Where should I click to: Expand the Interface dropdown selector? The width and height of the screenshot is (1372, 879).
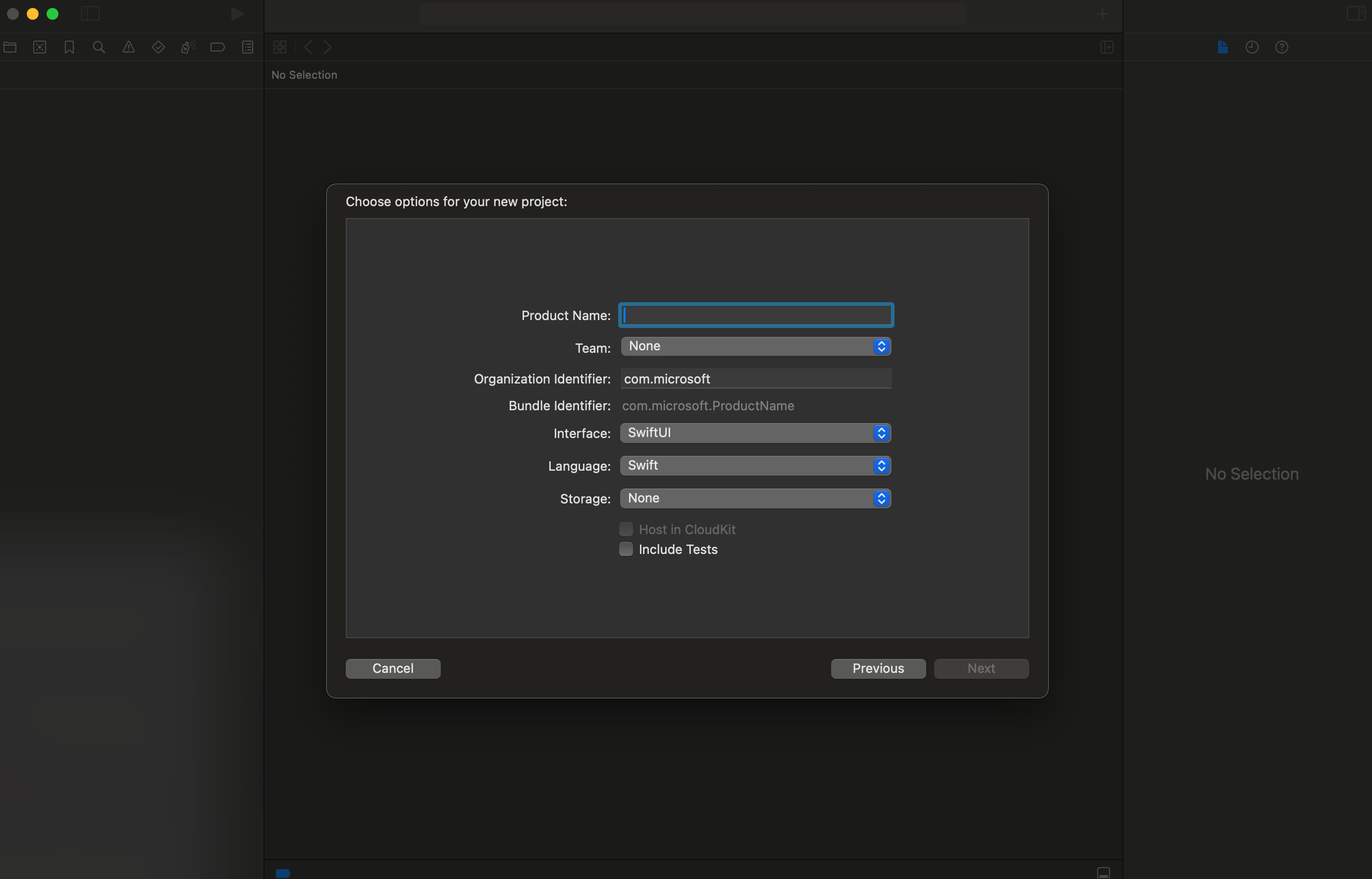click(880, 432)
